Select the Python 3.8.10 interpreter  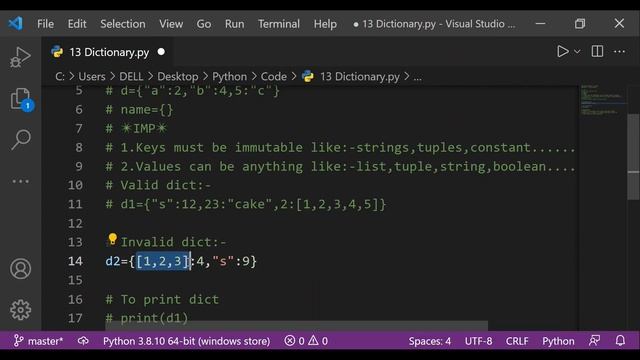click(187, 341)
